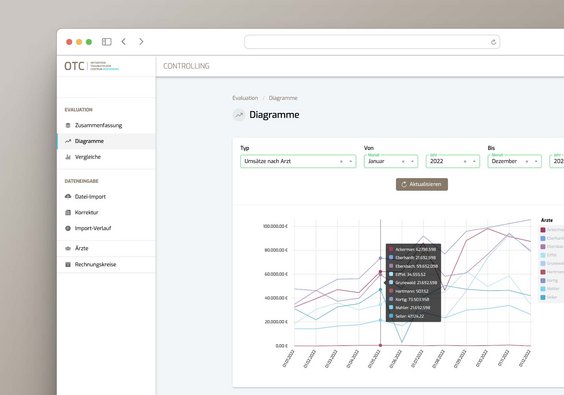564x395 pixels.
Task: Open the Dezember month dropdown arrow
Action: point(536,162)
